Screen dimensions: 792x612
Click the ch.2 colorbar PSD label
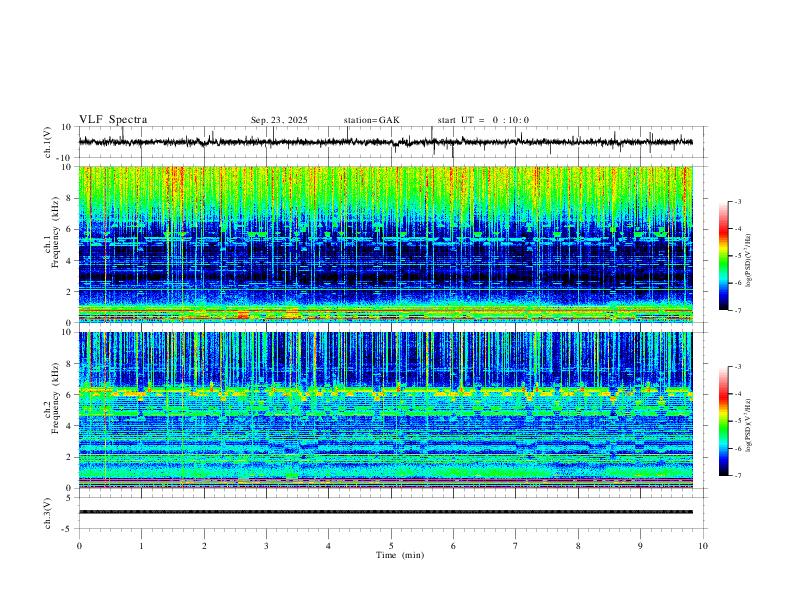(x=749, y=425)
